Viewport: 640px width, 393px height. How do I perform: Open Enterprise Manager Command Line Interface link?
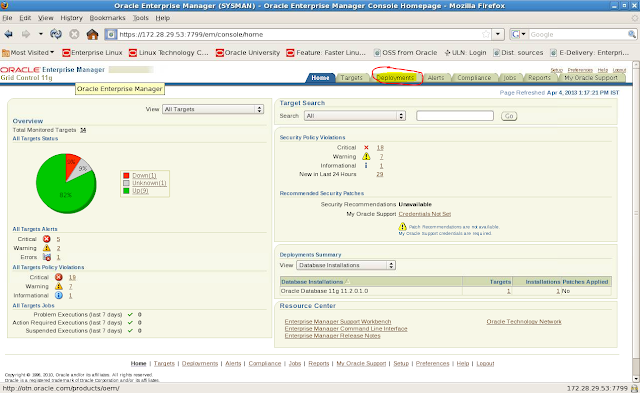click(346, 329)
